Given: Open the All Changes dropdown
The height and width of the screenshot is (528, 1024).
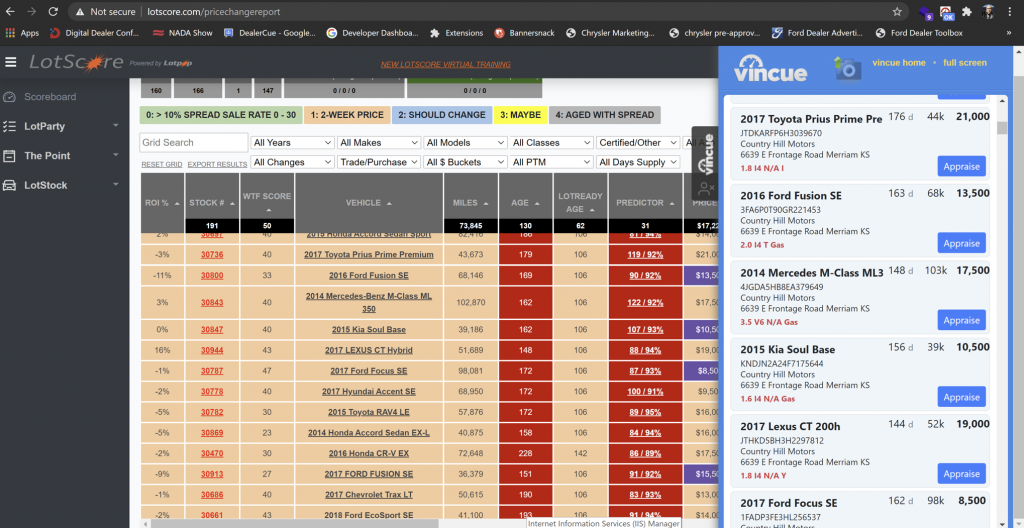Looking at the screenshot, I should (293, 162).
